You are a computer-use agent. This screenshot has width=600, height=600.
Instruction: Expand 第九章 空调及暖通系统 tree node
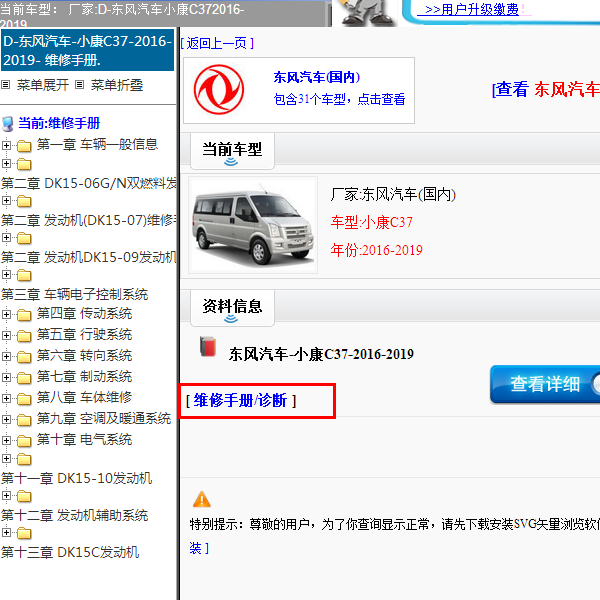6,419
